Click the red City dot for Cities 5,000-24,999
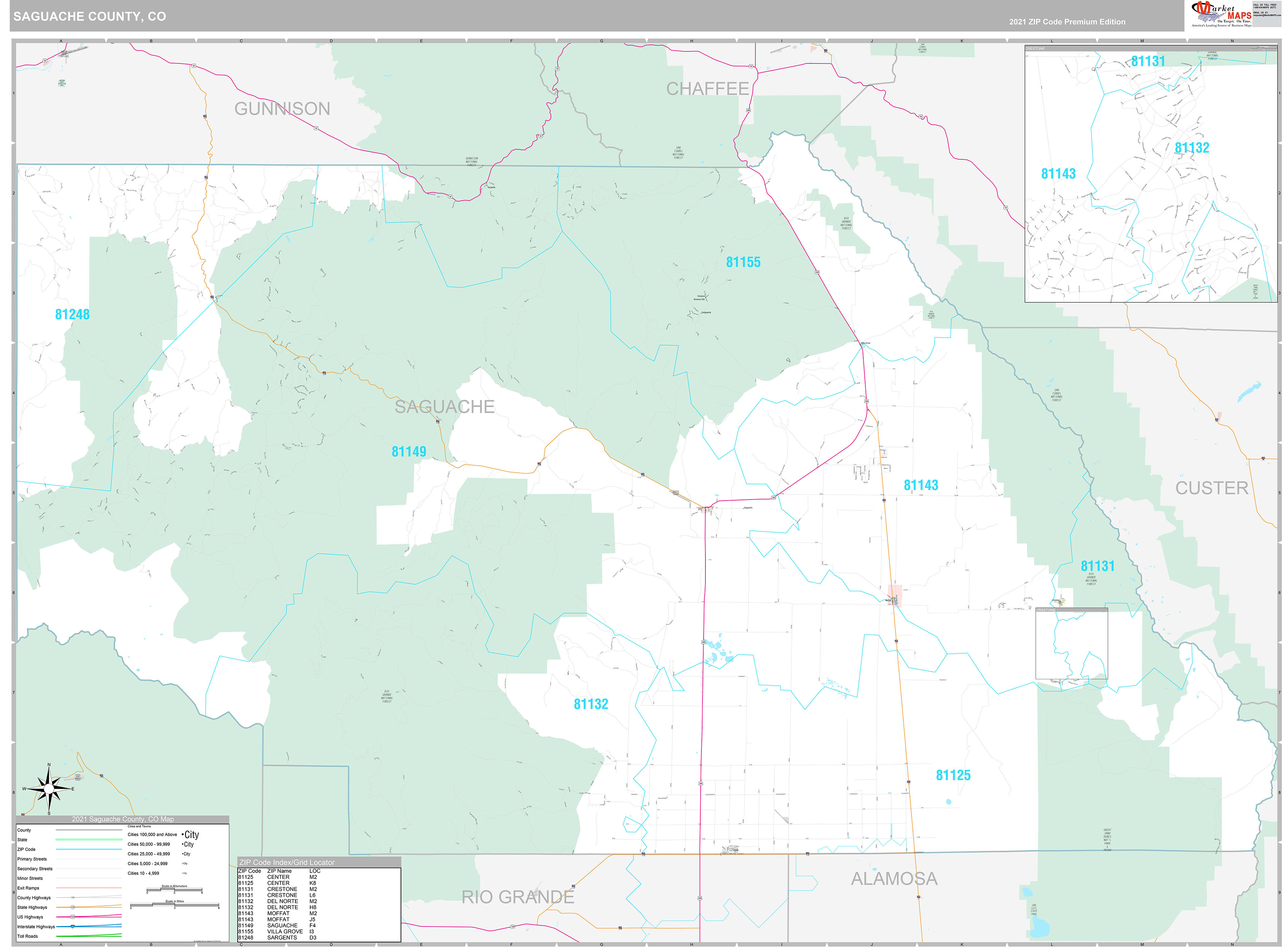Screen dimensions: 1288x948 pyautogui.click(x=183, y=864)
